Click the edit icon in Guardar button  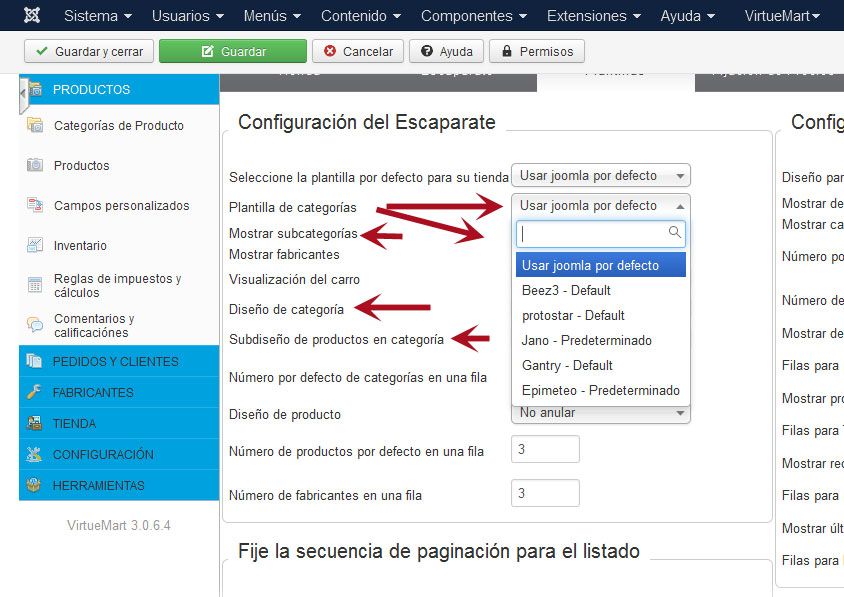(207, 51)
